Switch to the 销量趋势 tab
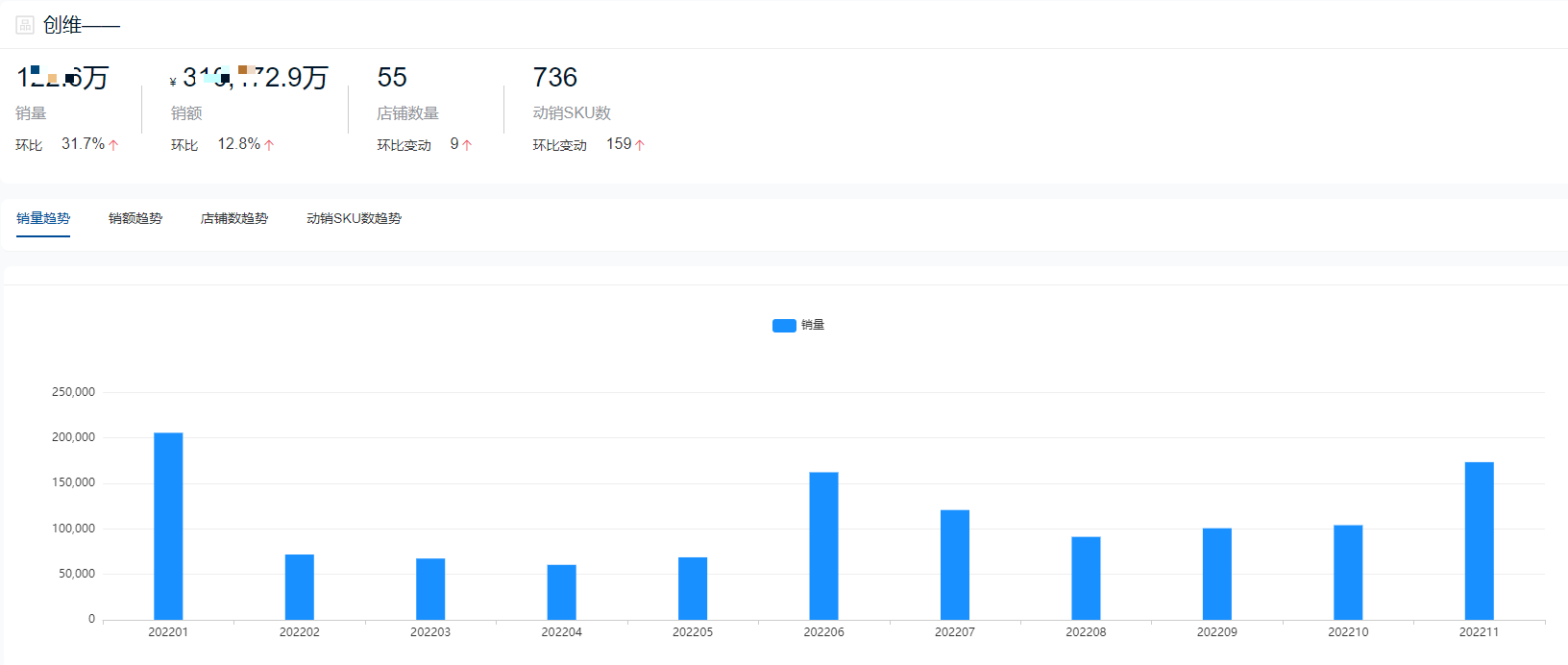Image resolution: width=1568 pixels, height=665 pixels. point(43,218)
